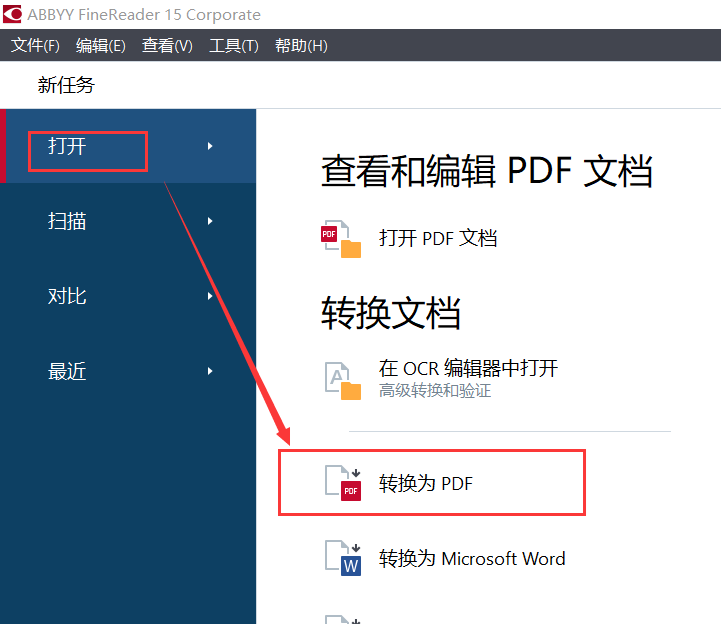Click the 高级转换和验证 subtitle text
This screenshot has height=624, width=721.
click(435, 390)
